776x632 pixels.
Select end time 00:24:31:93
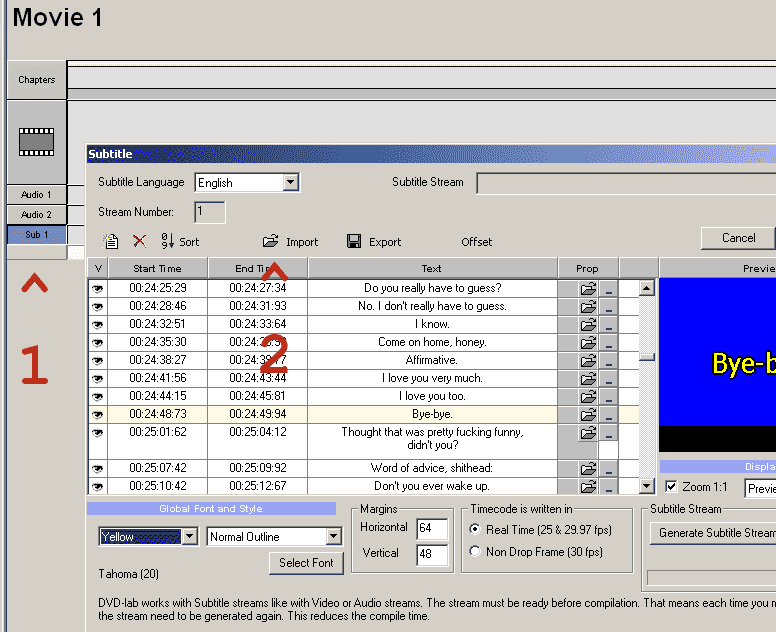tap(258, 306)
